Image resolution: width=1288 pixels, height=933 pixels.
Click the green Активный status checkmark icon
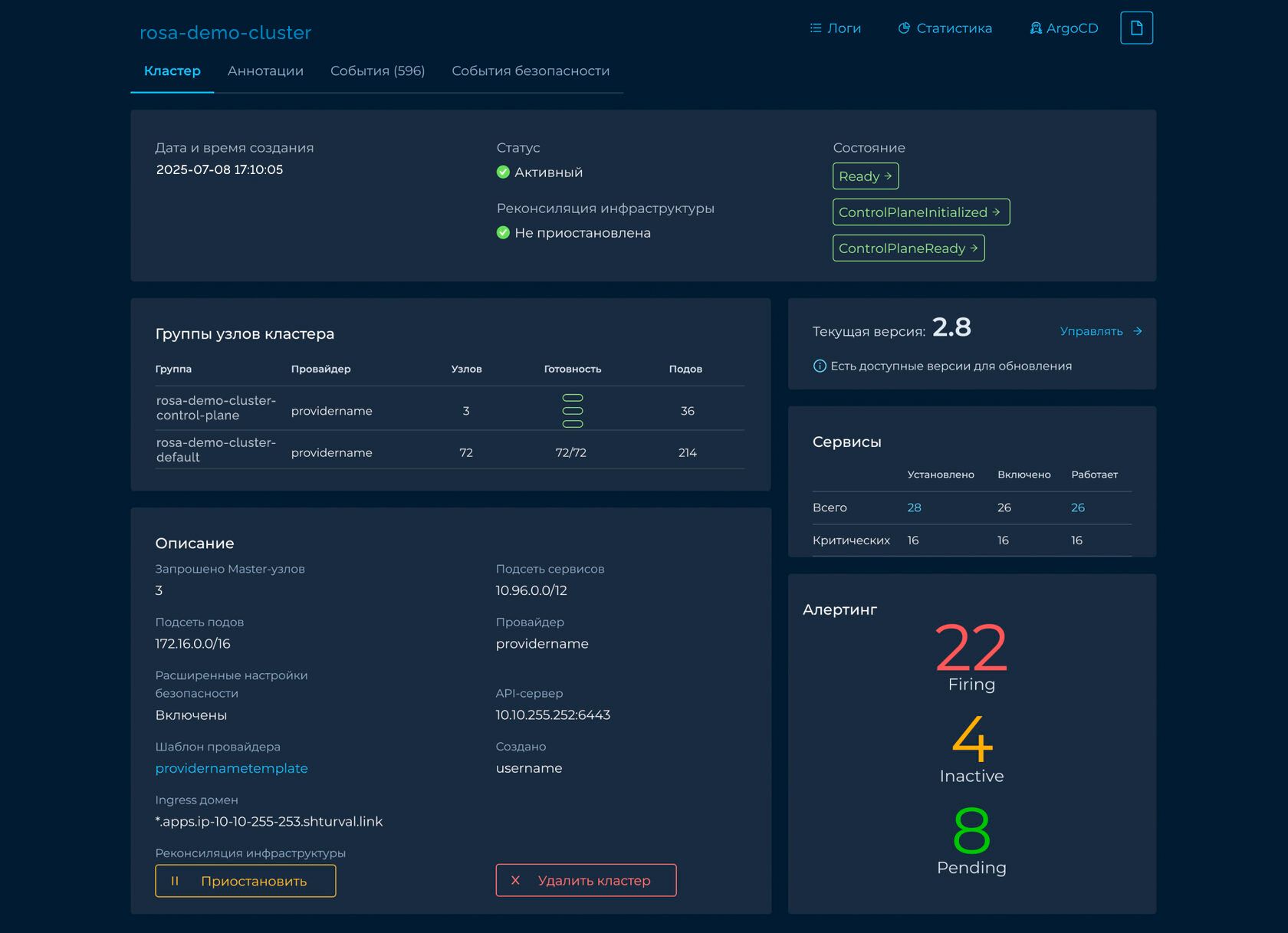pyautogui.click(x=503, y=172)
